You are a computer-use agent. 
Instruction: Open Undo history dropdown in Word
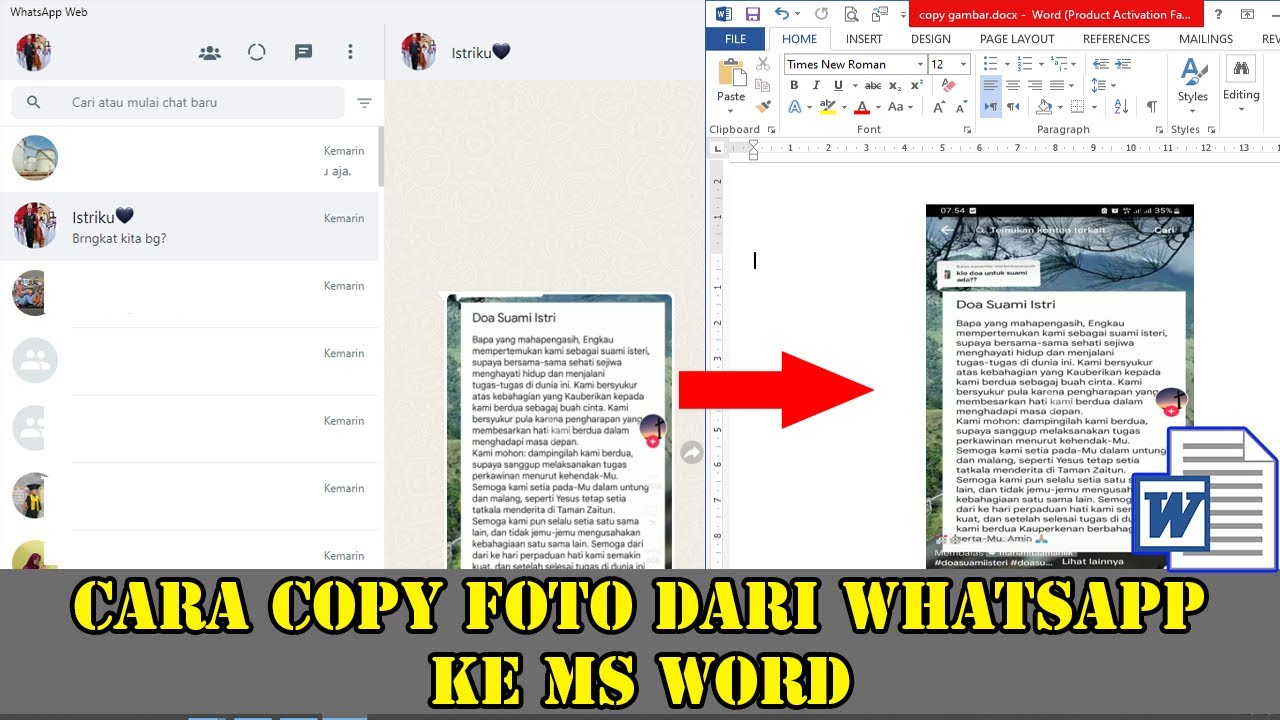(x=797, y=15)
